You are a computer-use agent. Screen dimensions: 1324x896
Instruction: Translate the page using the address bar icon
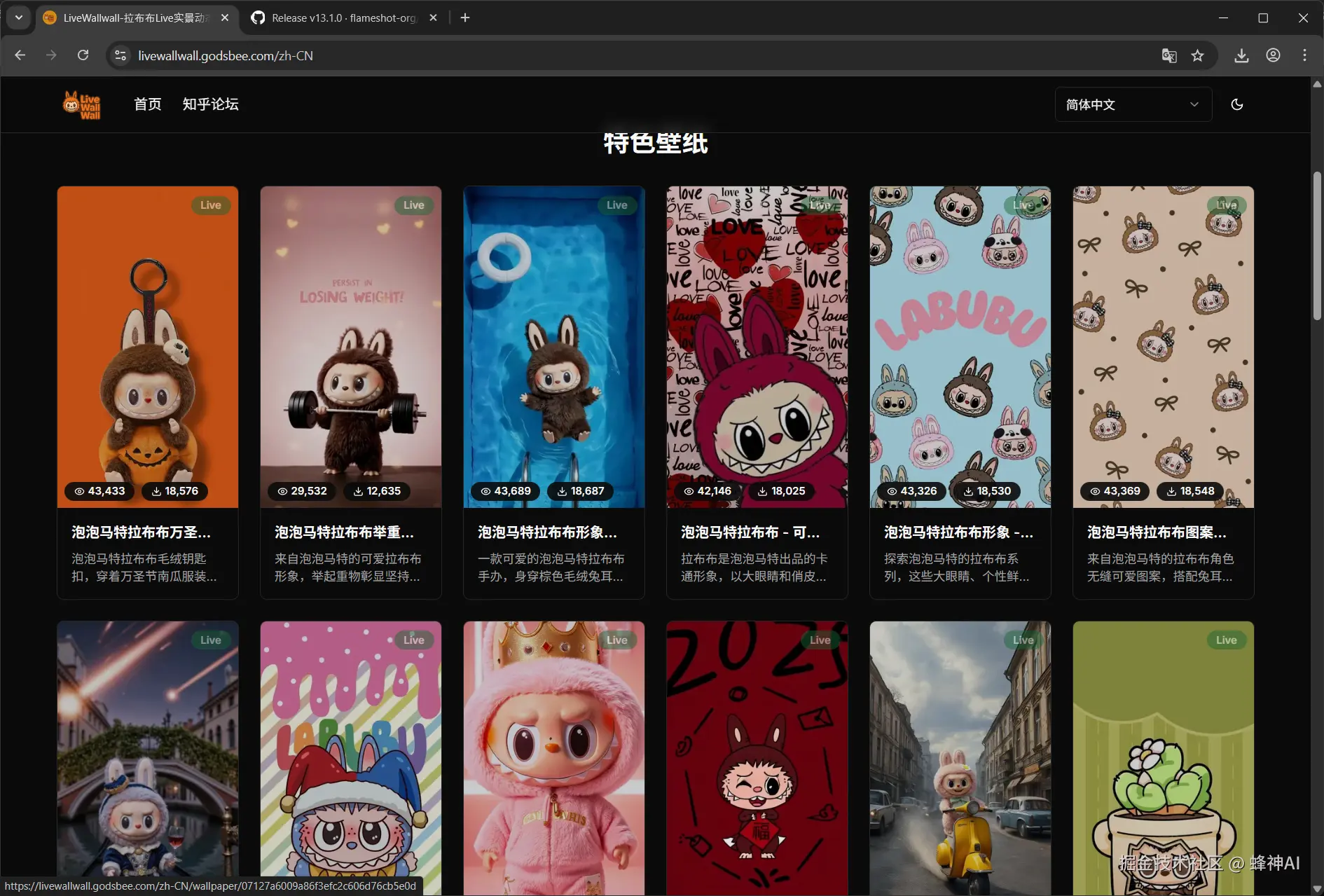point(1168,55)
